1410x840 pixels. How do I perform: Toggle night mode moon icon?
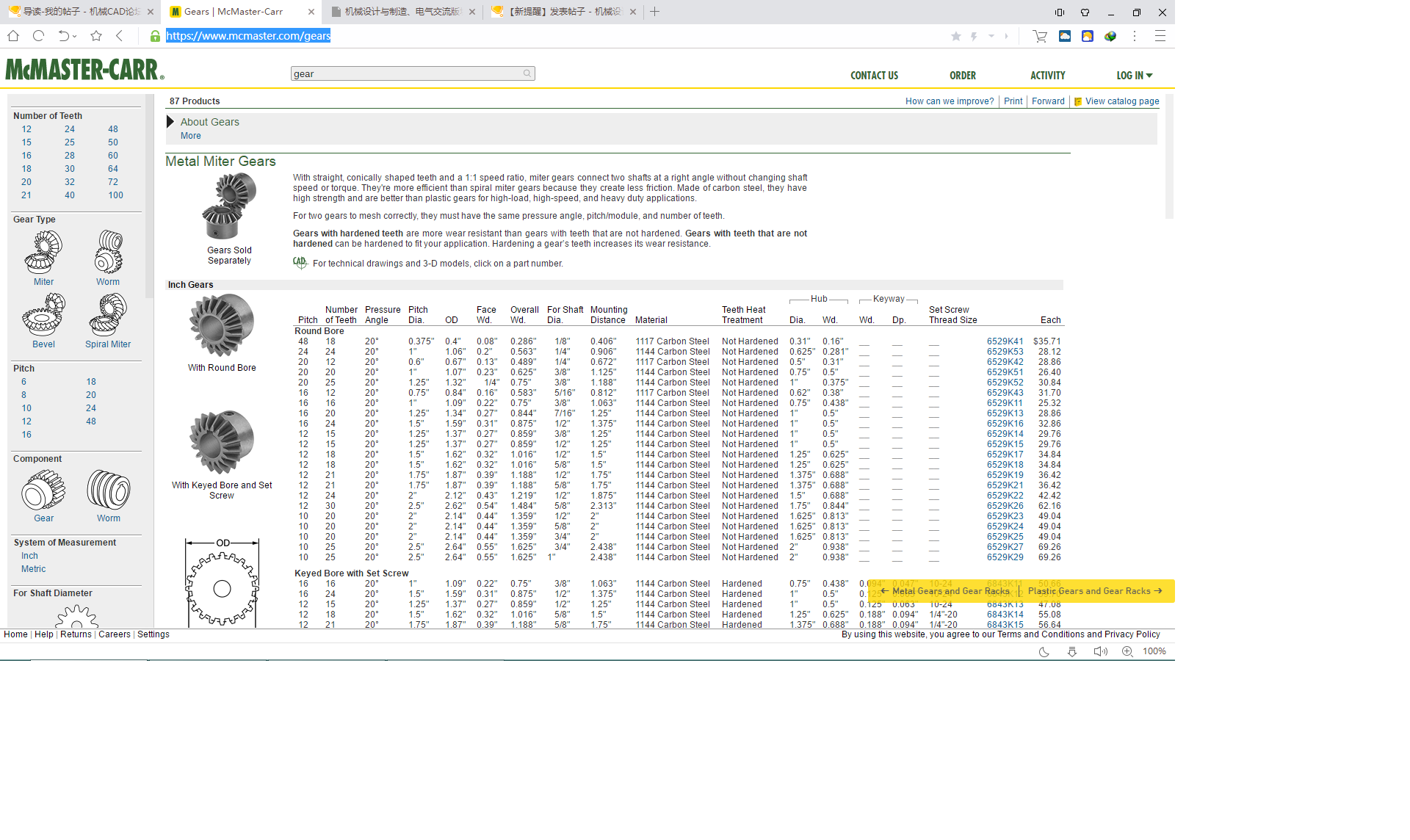(x=1044, y=651)
